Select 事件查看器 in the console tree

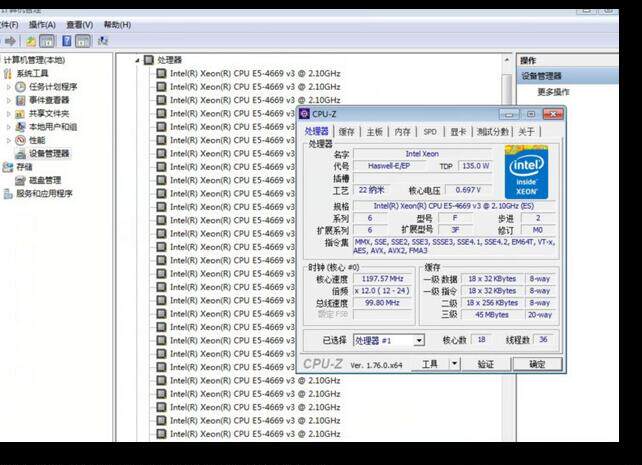49,100
